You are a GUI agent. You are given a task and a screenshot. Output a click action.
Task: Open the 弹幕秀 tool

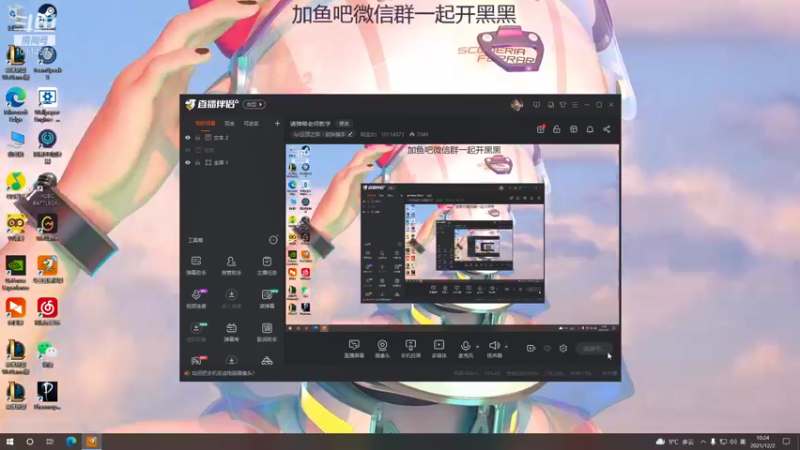click(x=231, y=332)
